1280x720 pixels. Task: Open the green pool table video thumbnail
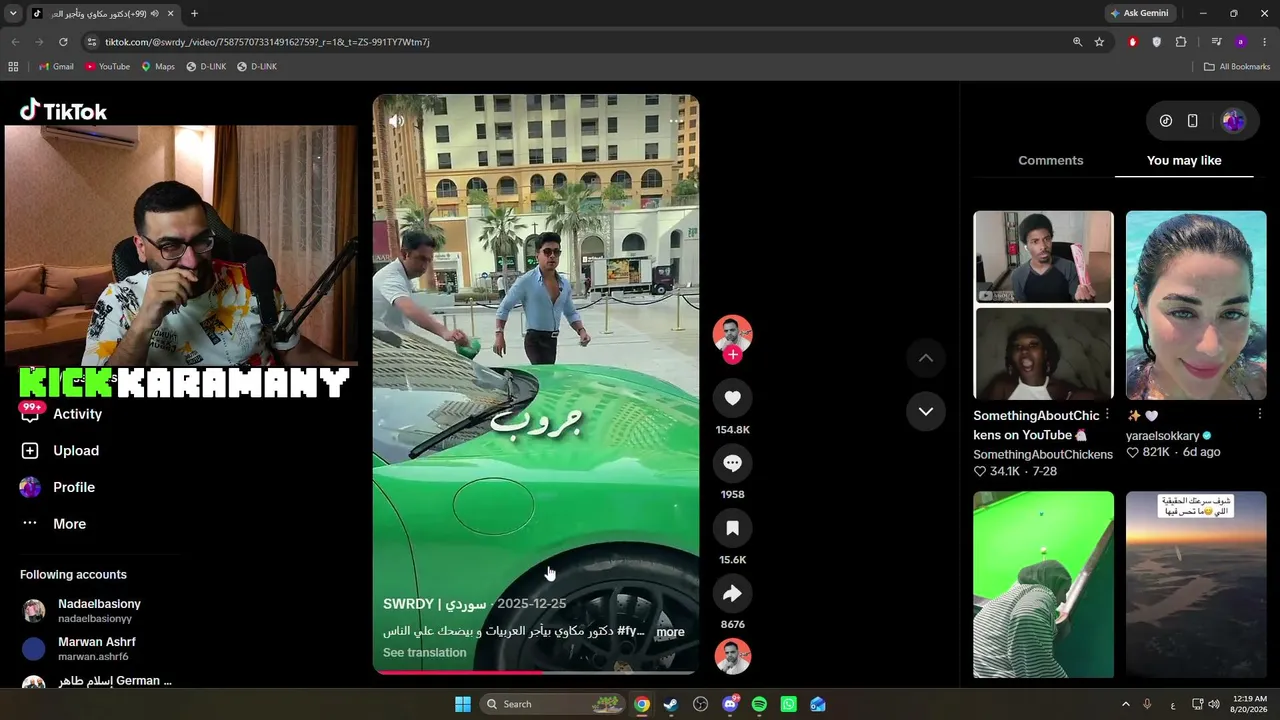pyautogui.click(x=1043, y=584)
